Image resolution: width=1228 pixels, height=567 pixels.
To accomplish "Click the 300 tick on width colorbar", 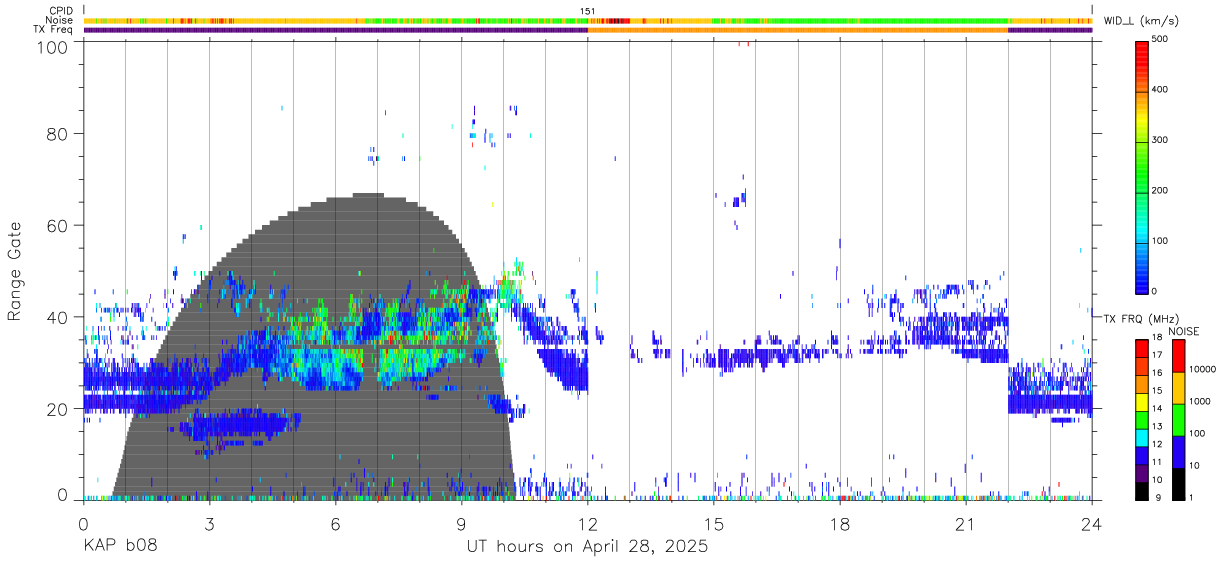I will (x=1159, y=140).
